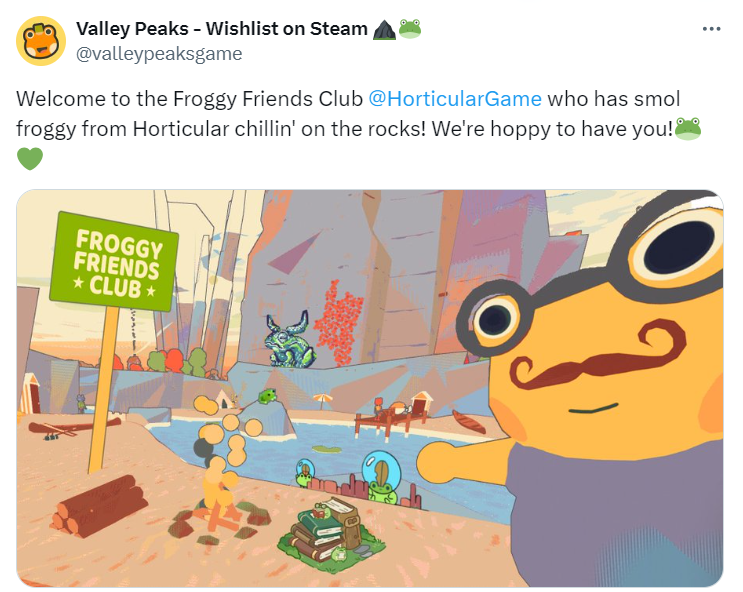
Task: Click the small green frog on the rock
Action: click(268, 396)
